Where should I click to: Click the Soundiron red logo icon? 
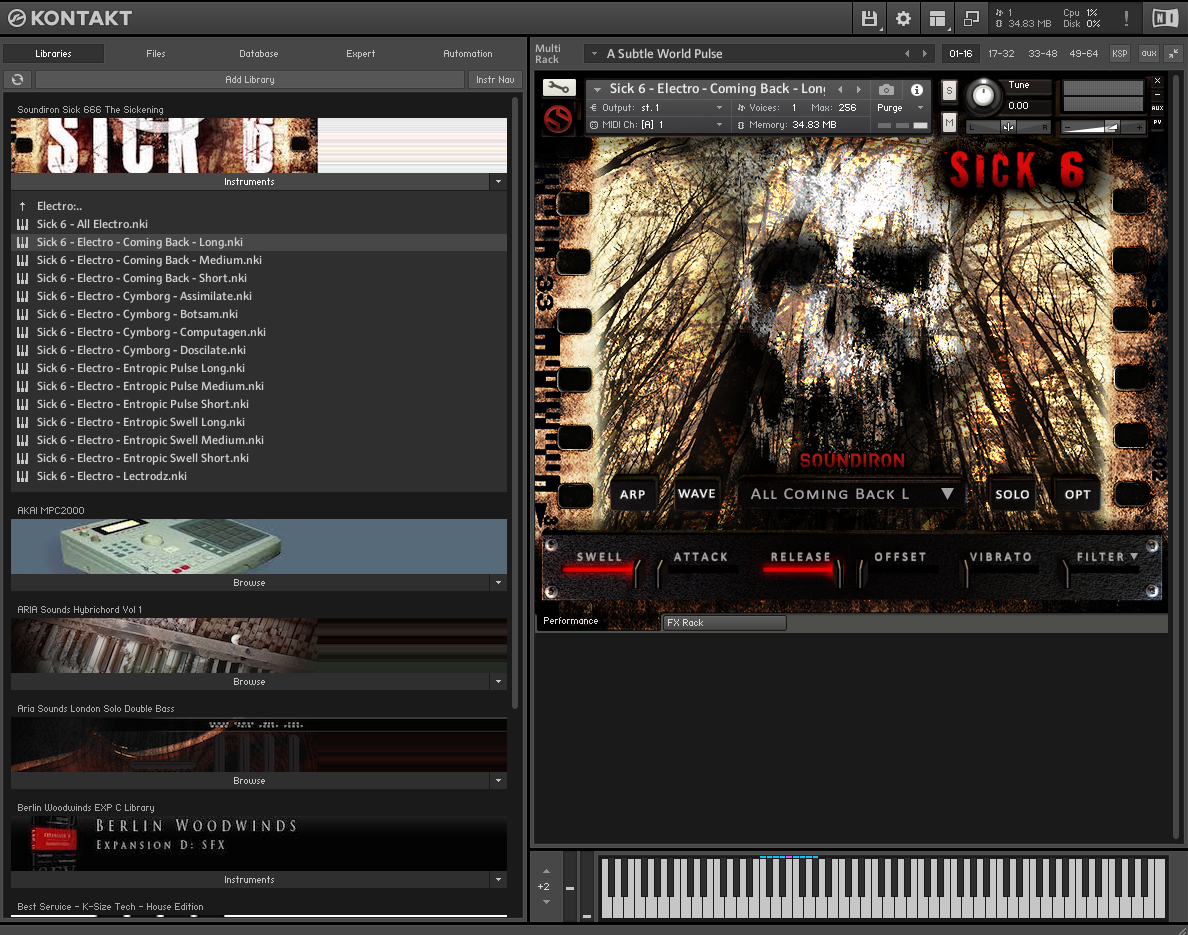pyautogui.click(x=558, y=119)
